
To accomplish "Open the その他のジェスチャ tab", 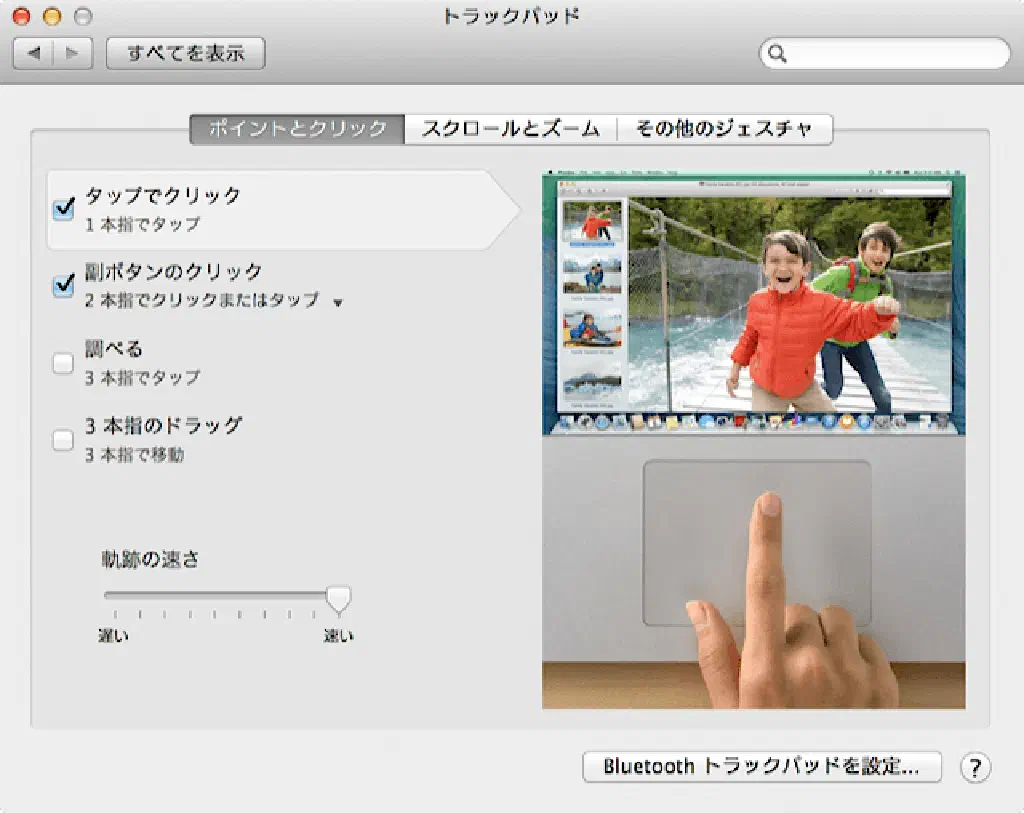I will [x=723, y=129].
